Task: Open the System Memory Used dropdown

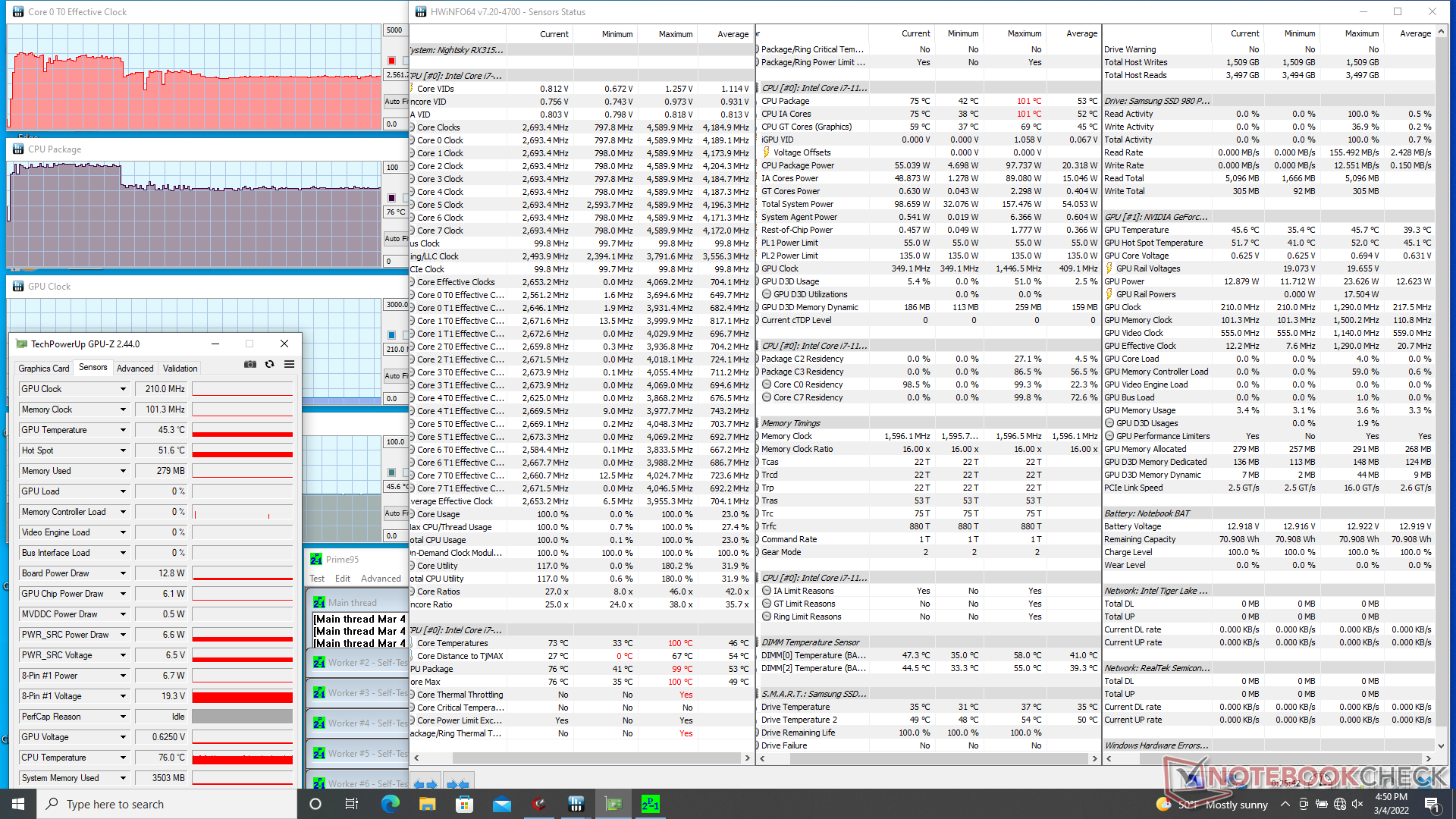Action: tap(123, 778)
